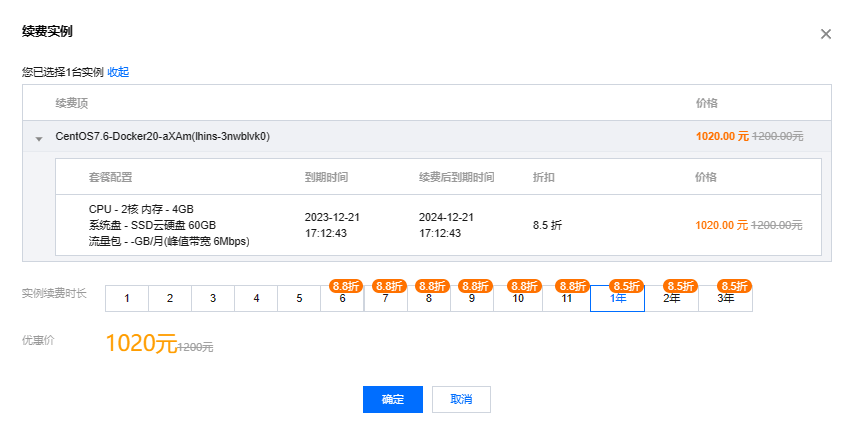This screenshot has height=433, width=854.
Task: Pick the 7 month duration option
Action: point(385,298)
